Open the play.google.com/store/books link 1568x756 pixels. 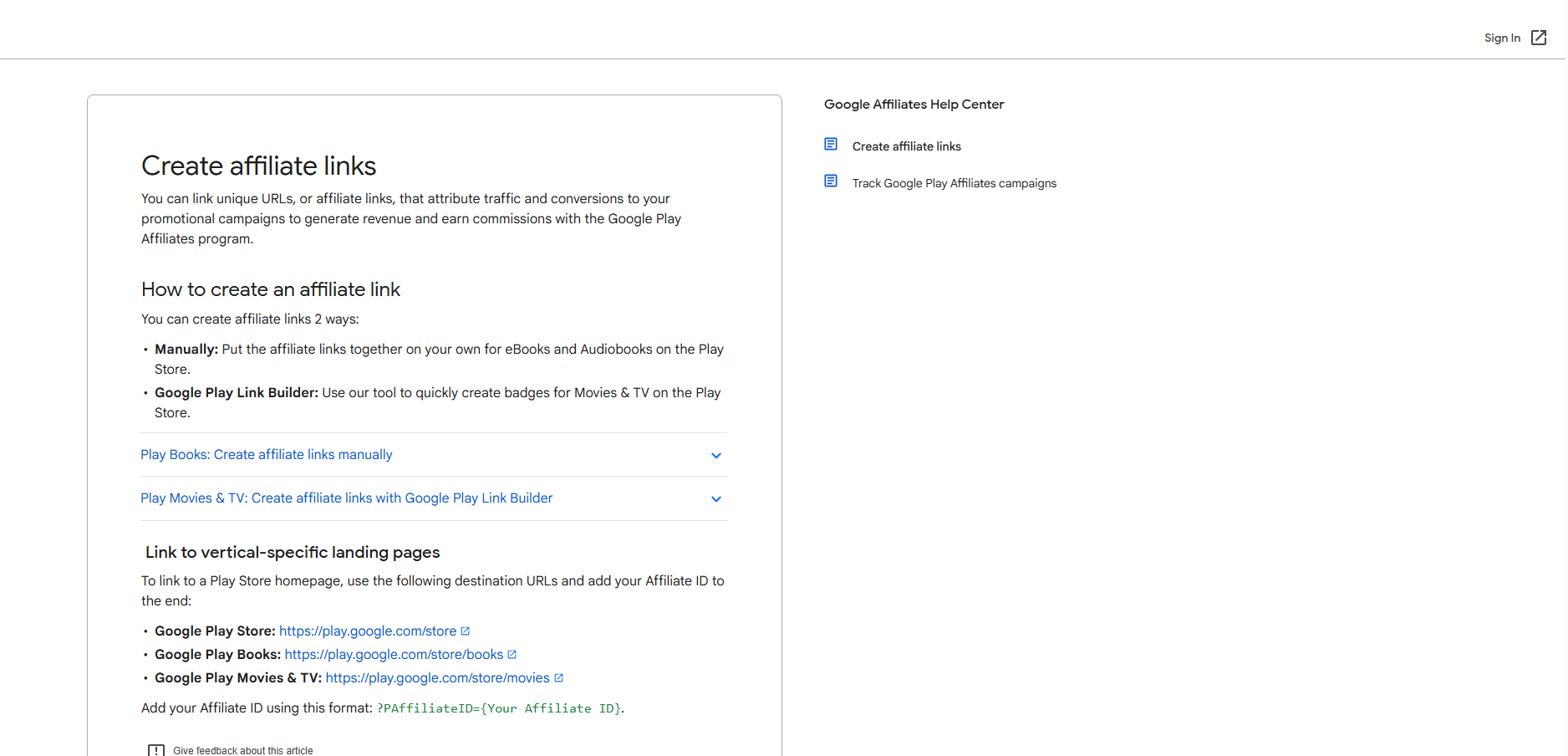[x=394, y=655]
